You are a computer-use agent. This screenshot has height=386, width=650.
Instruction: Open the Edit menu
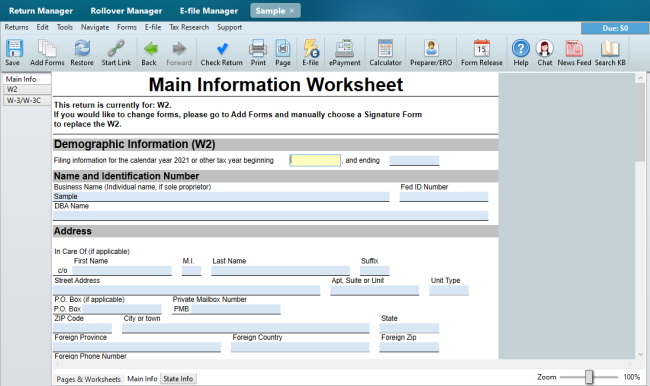pos(42,27)
